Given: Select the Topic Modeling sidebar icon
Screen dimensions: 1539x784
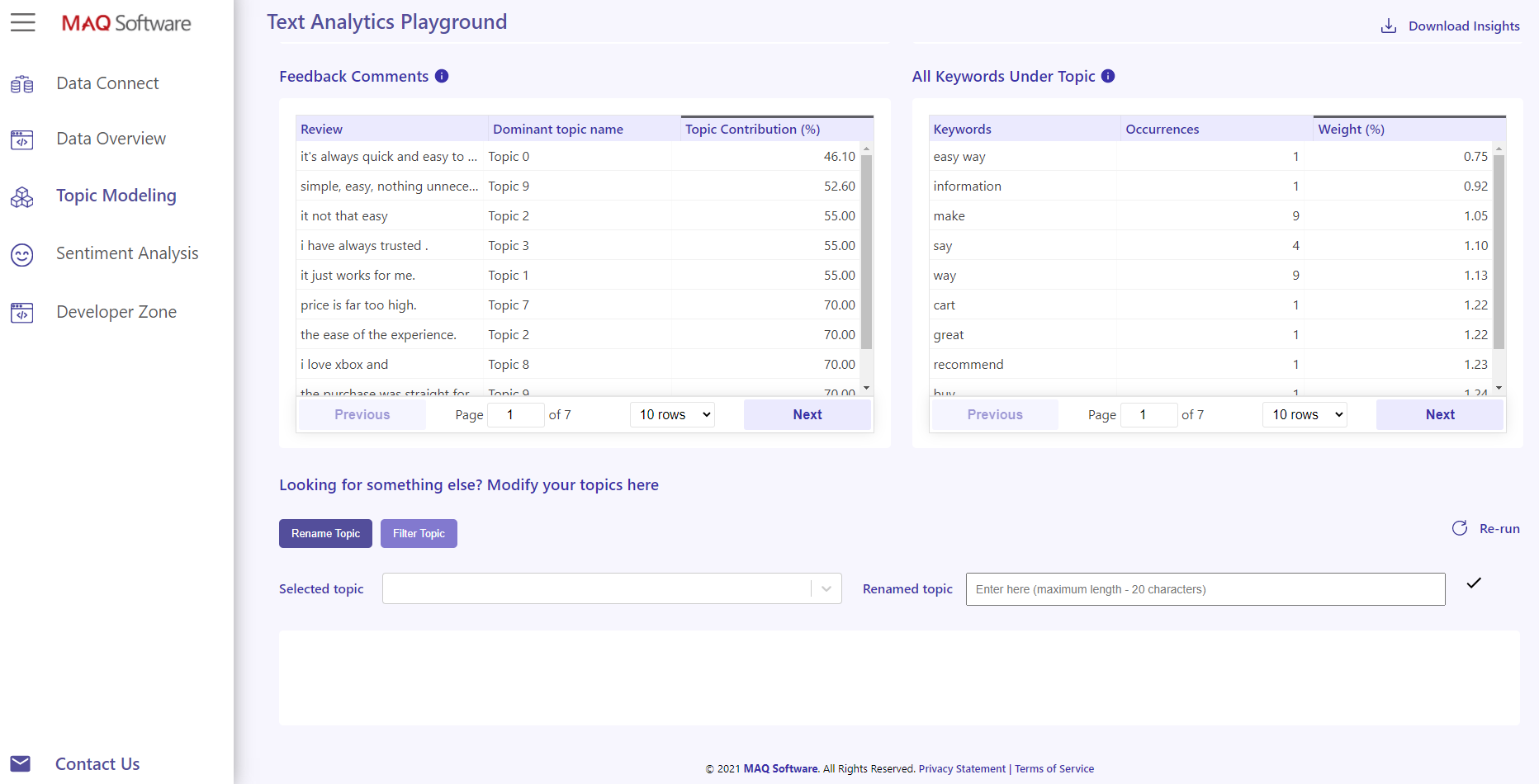Looking at the screenshot, I should coord(22,197).
